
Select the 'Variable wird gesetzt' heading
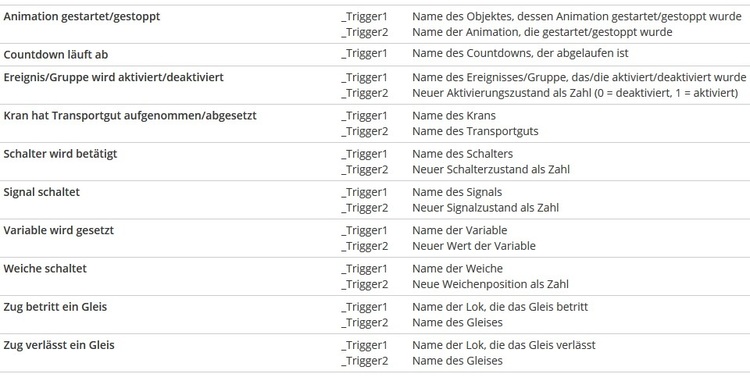click(59, 230)
